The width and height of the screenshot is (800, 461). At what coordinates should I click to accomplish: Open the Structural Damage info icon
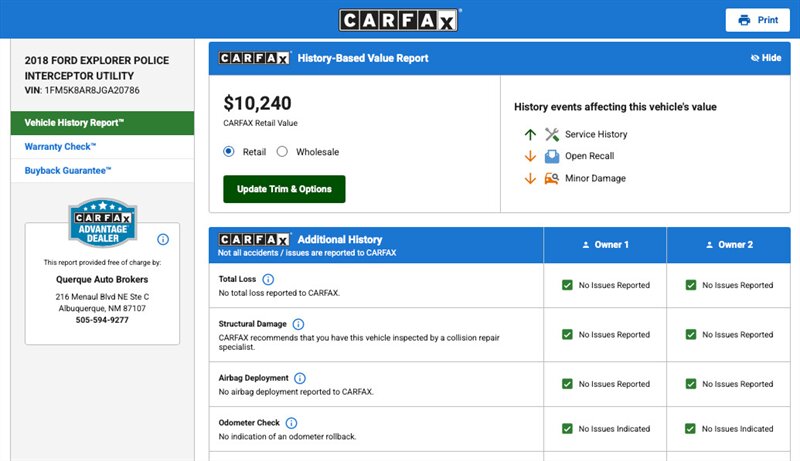tap(298, 324)
